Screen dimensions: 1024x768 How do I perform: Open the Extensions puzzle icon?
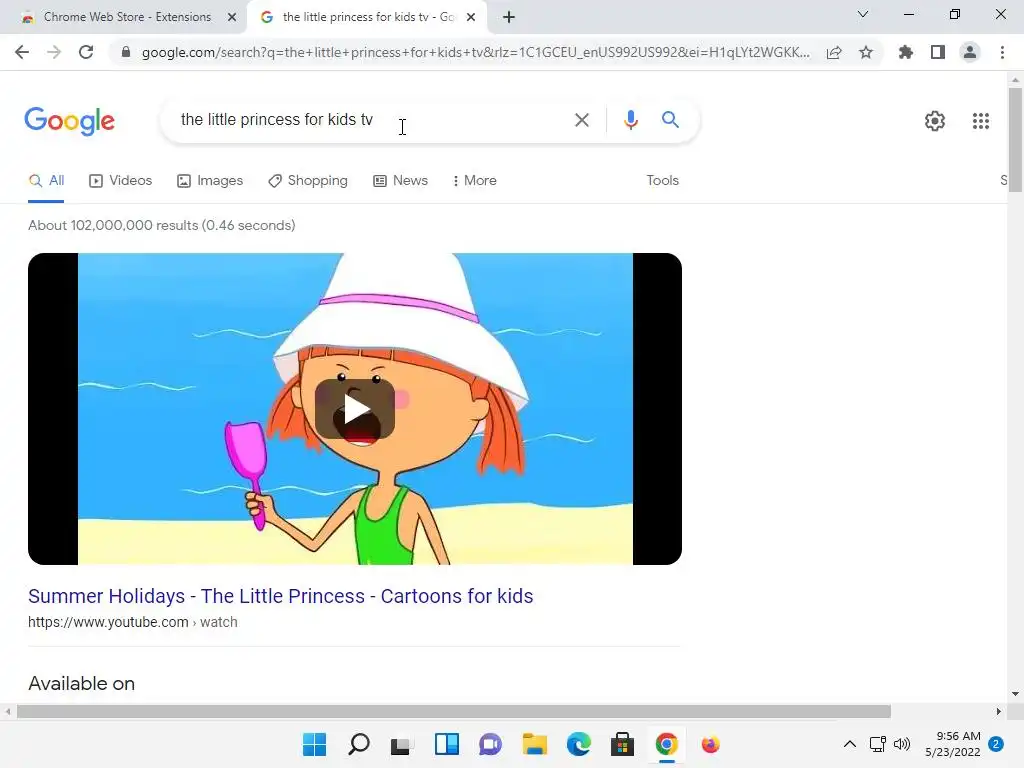click(x=906, y=52)
